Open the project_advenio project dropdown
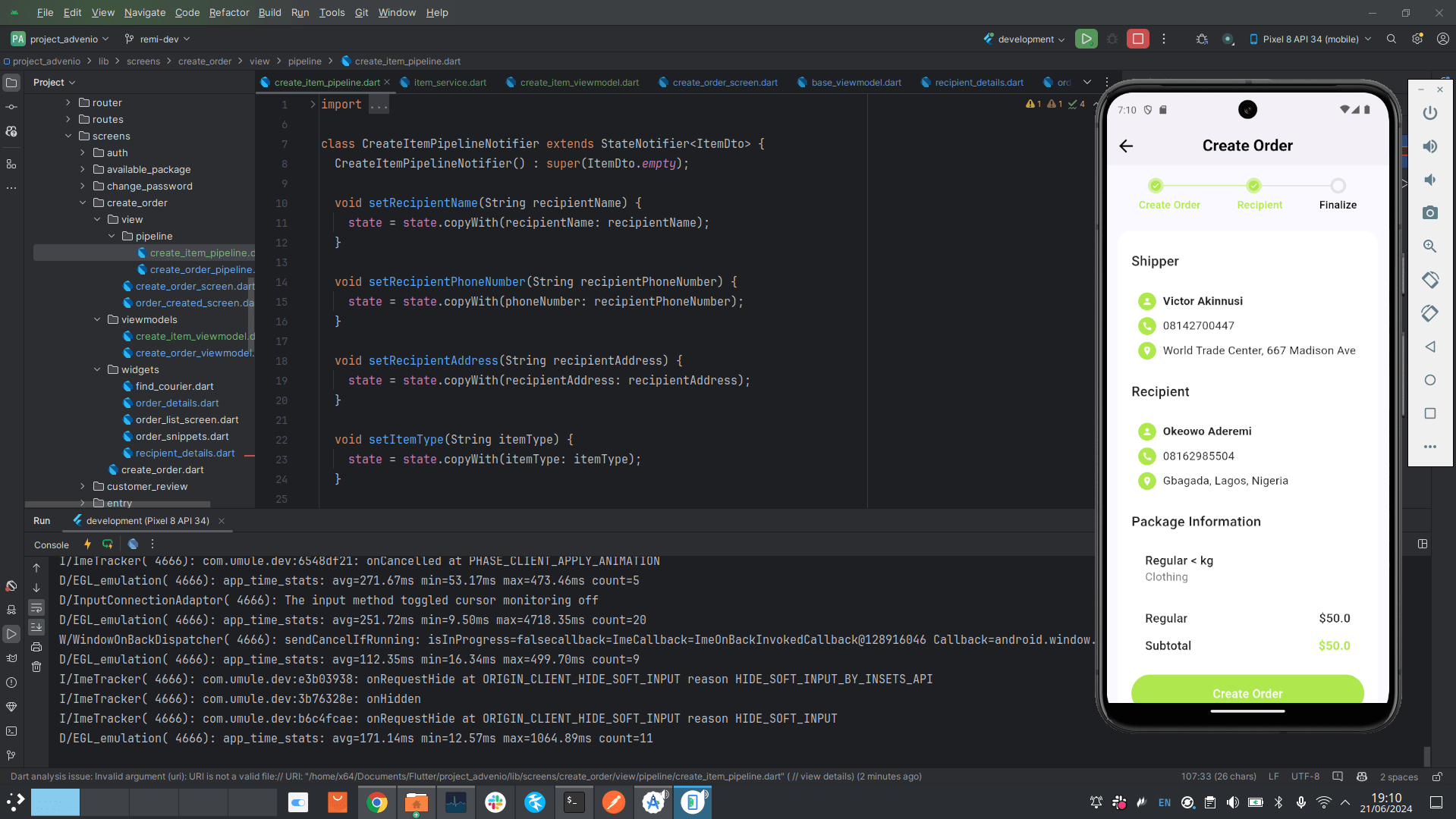Screen dimensions: 1456x819 [x=61, y=39]
